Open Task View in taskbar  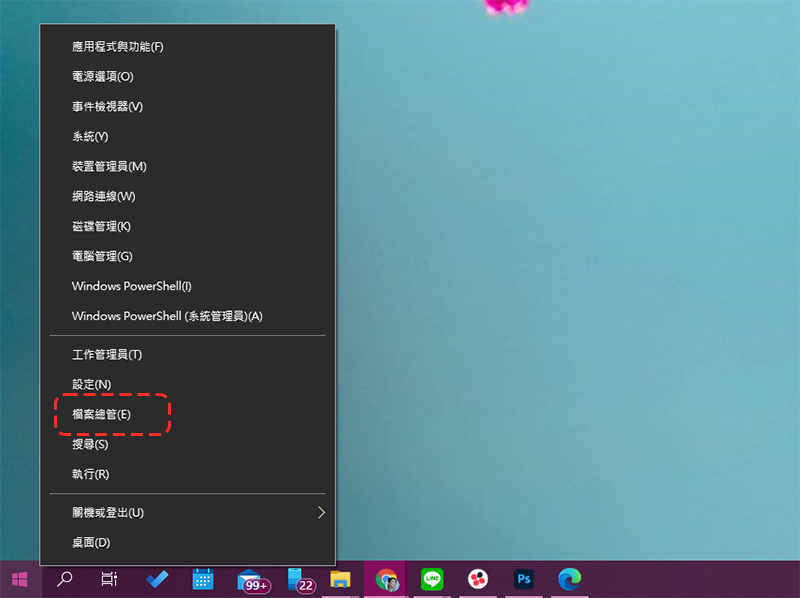[x=109, y=579]
